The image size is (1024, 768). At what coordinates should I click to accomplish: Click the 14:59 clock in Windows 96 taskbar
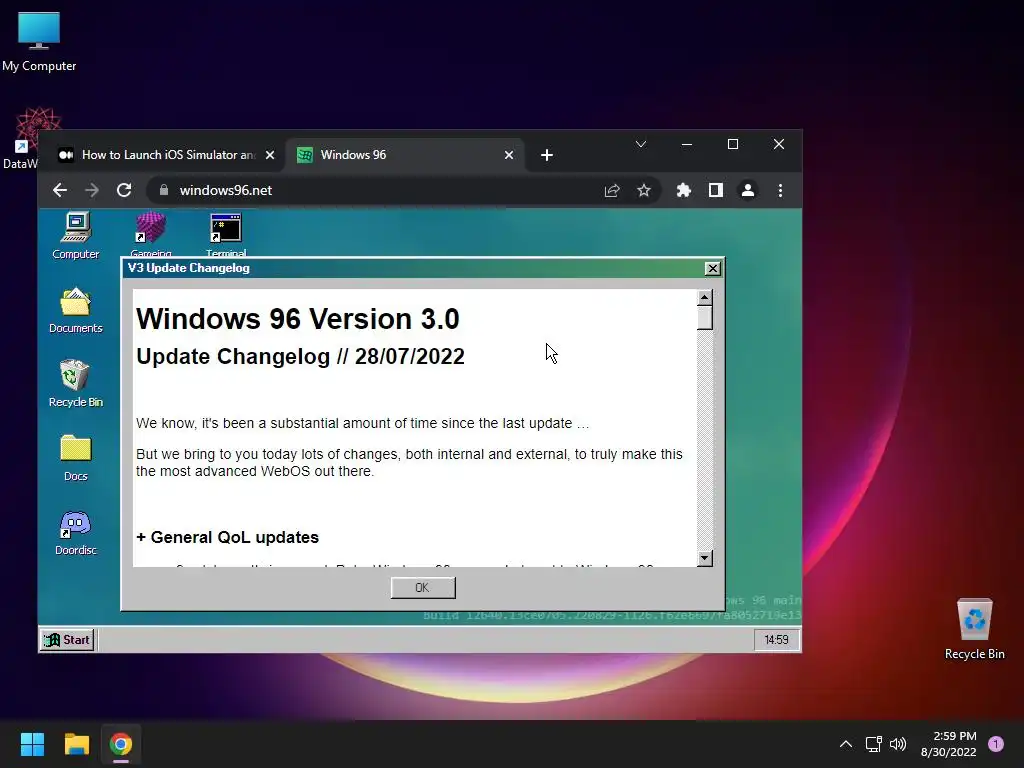pos(776,640)
